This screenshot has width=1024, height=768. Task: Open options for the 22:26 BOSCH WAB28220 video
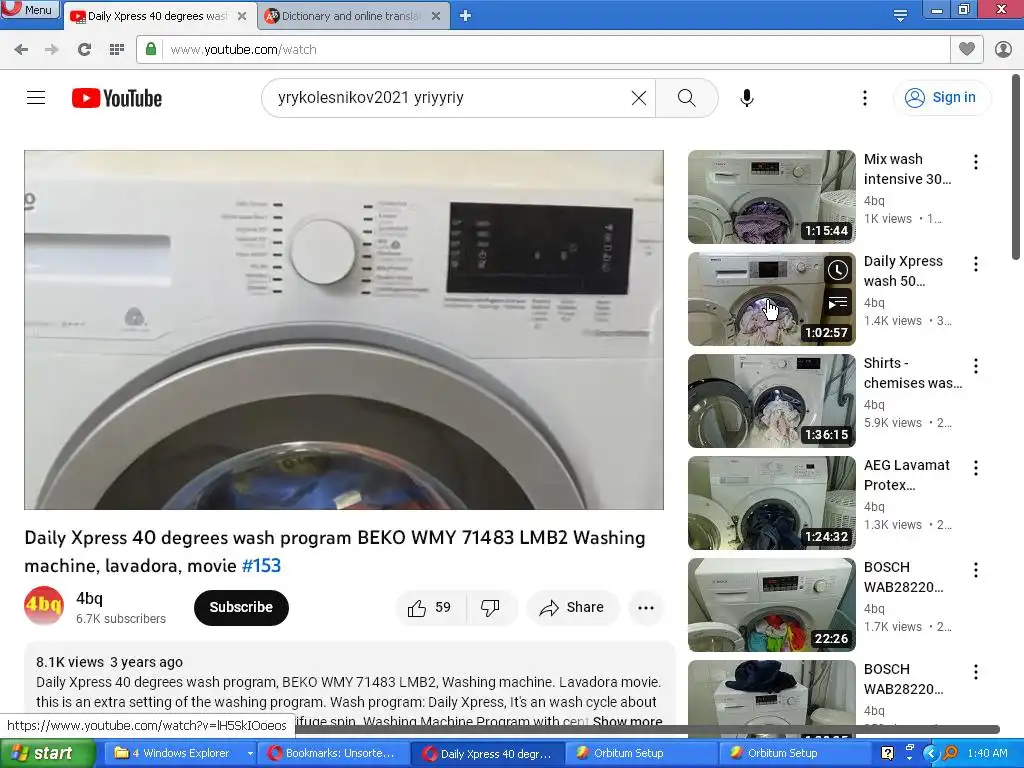coord(976,569)
